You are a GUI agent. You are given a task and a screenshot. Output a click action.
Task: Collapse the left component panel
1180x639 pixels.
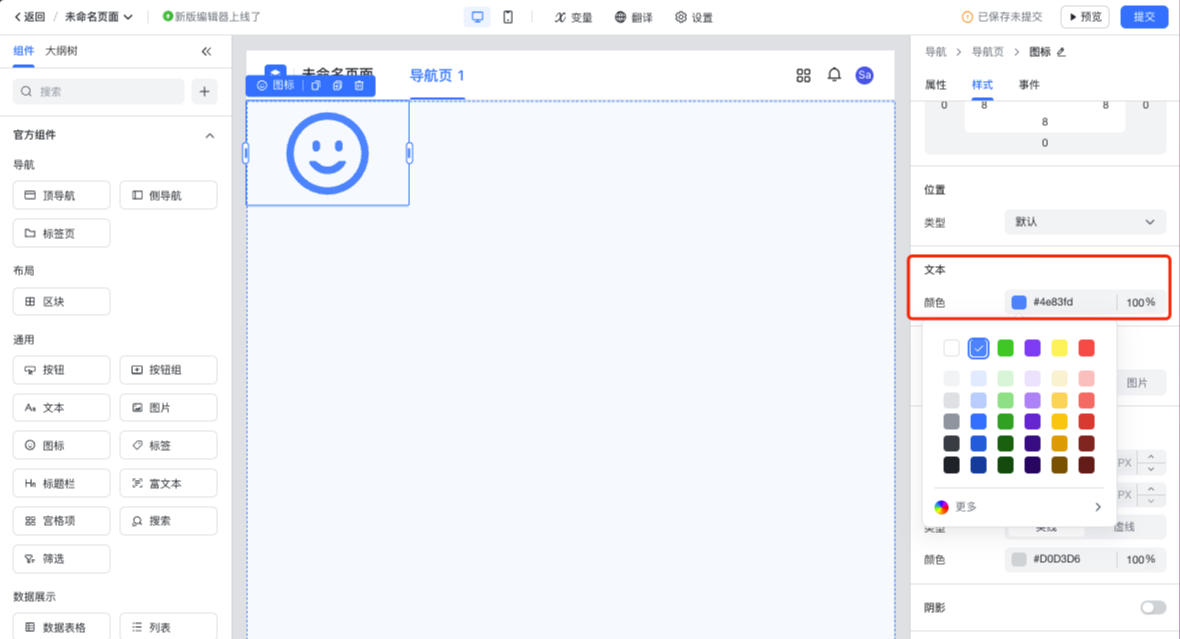[206, 51]
